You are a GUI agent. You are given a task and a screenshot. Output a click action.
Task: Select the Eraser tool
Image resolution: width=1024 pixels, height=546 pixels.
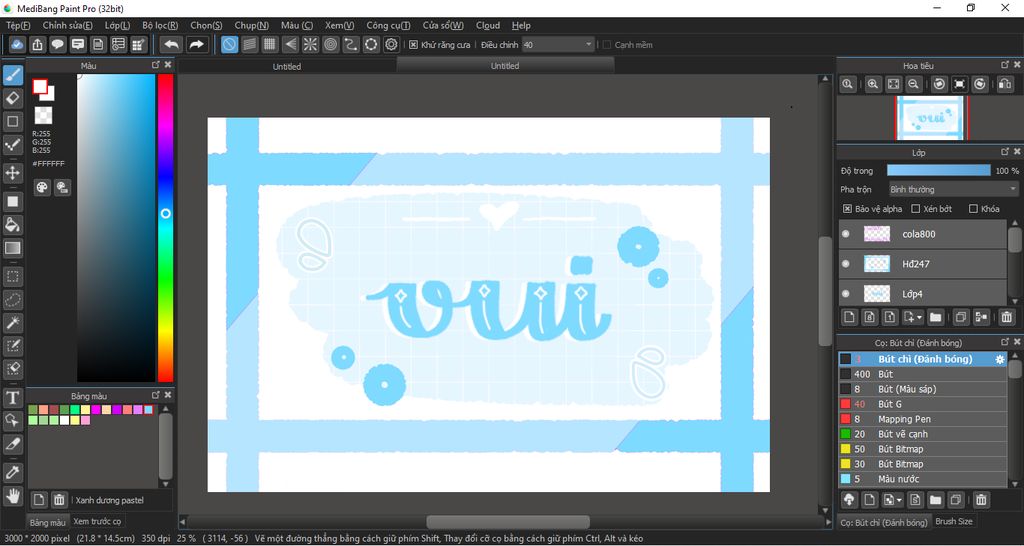13,99
